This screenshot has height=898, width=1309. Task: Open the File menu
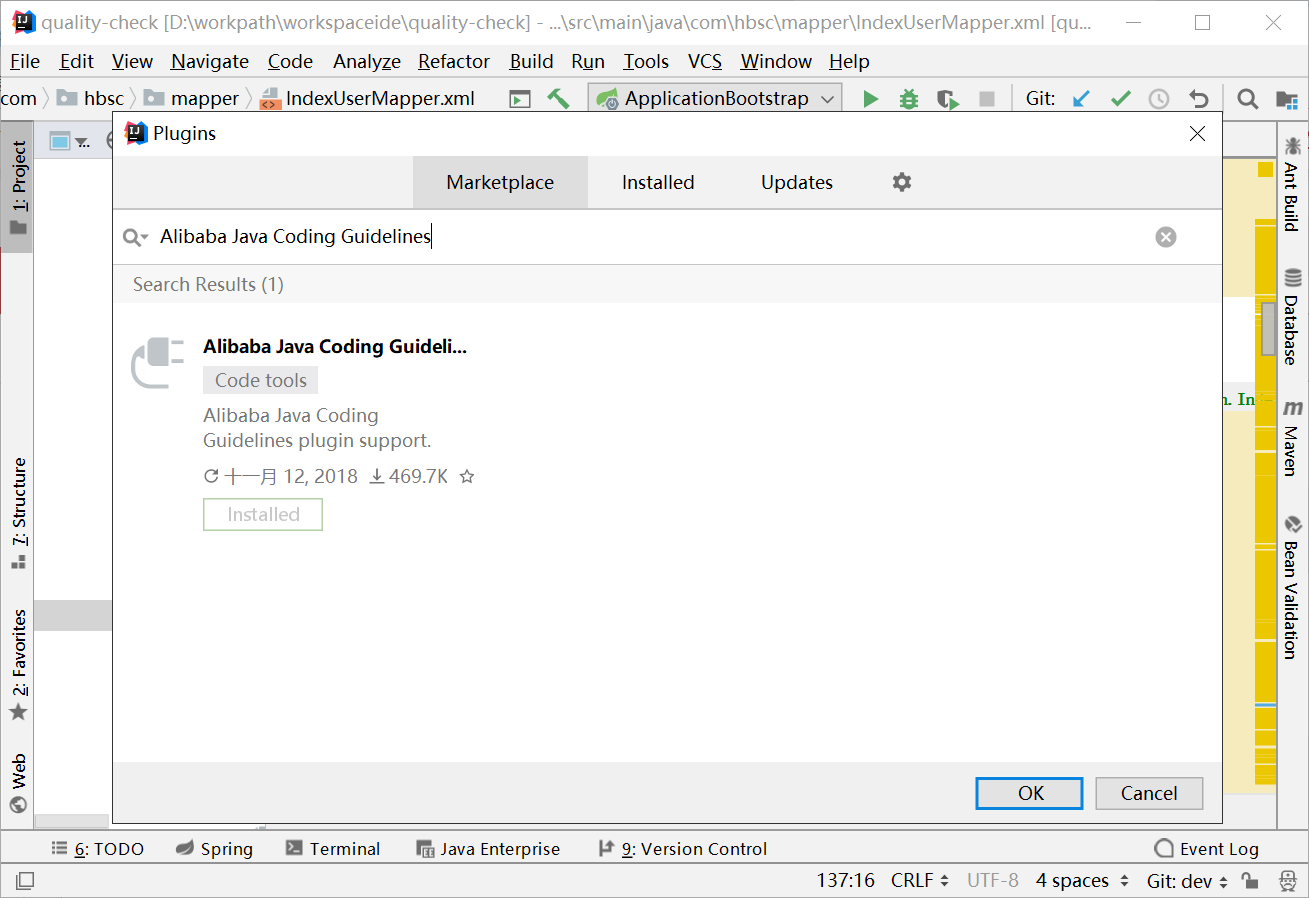pyautogui.click(x=25, y=62)
